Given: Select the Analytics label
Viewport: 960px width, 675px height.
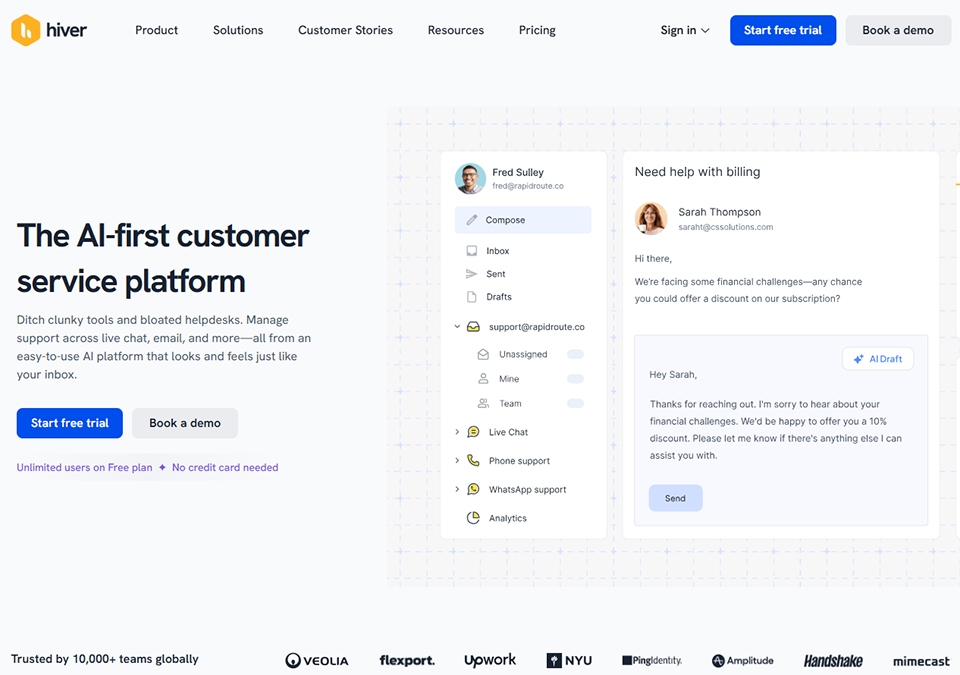Looking at the screenshot, I should 508,518.
